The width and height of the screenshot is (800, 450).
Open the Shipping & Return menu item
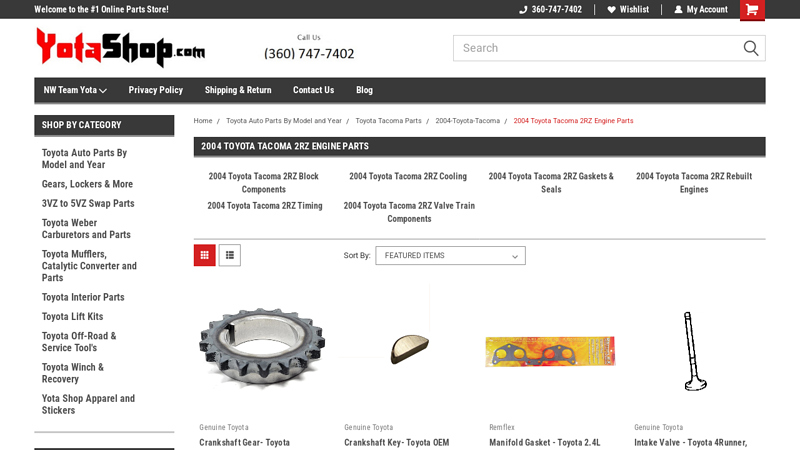point(238,90)
